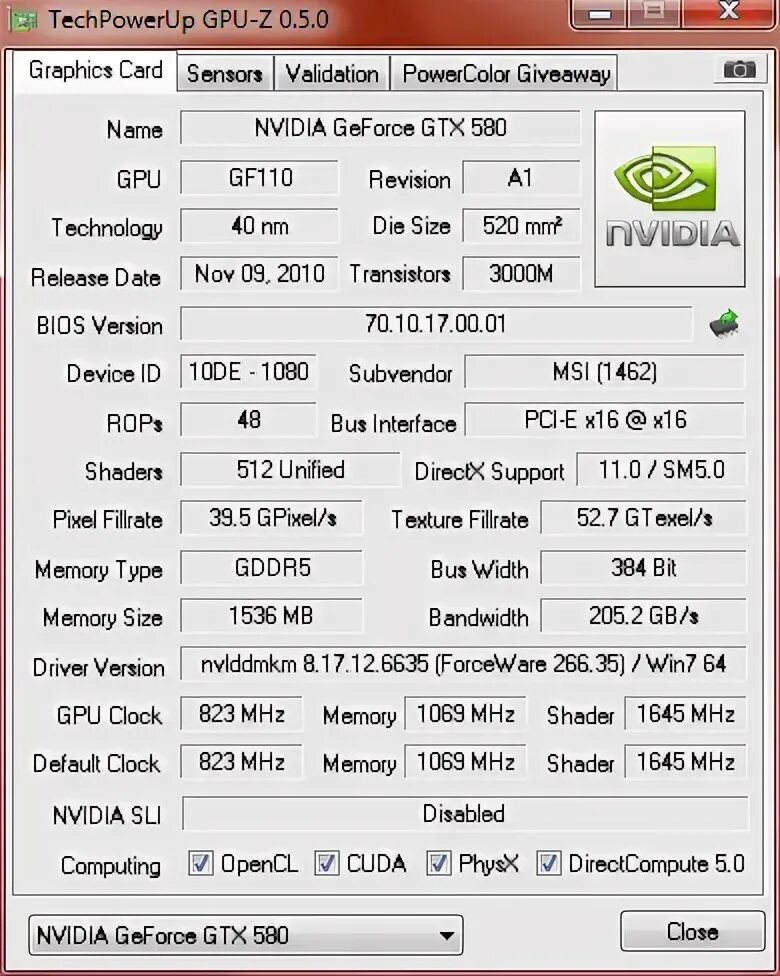Click the Close button

click(x=692, y=931)
